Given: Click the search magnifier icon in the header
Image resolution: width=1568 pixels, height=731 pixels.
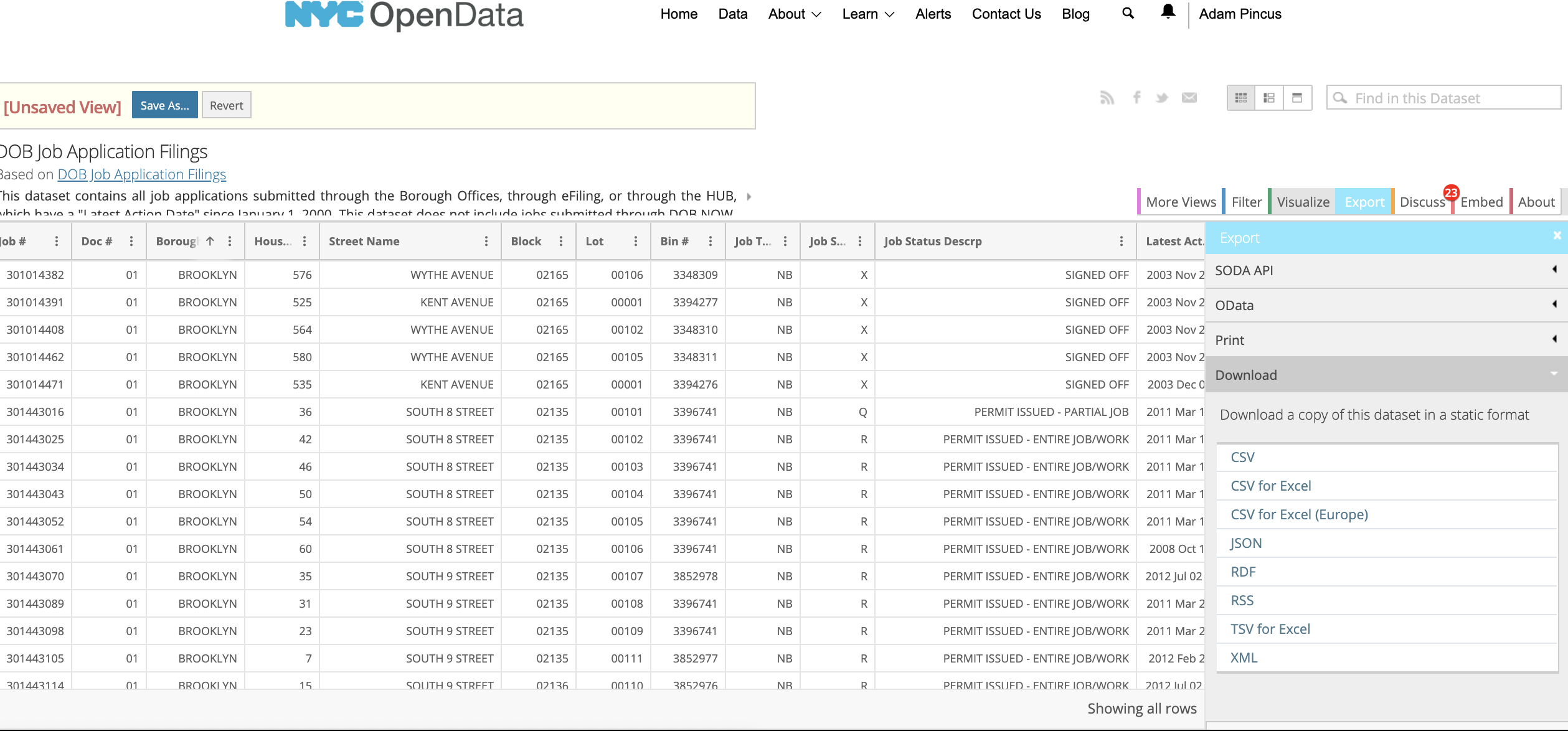Looking at the screenshot, I should (x=1128, y=13).
